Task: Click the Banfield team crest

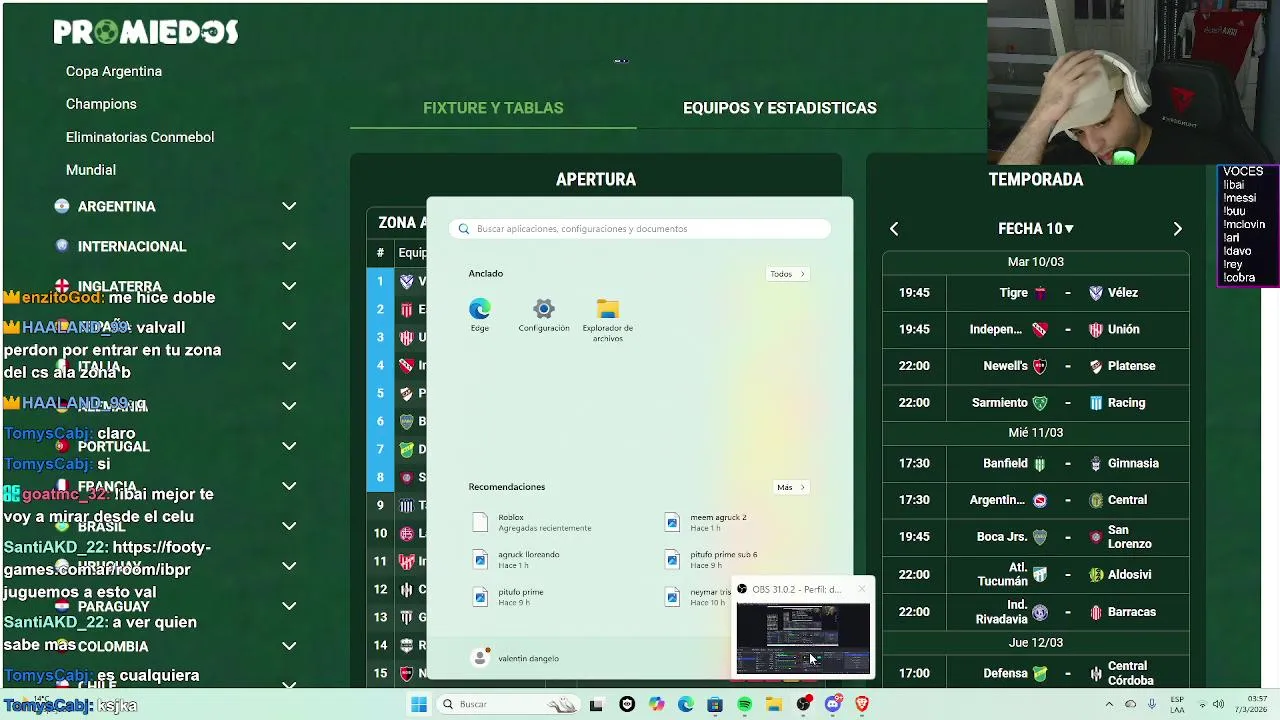Action: pyautogui.click(x=1040, y=464)
